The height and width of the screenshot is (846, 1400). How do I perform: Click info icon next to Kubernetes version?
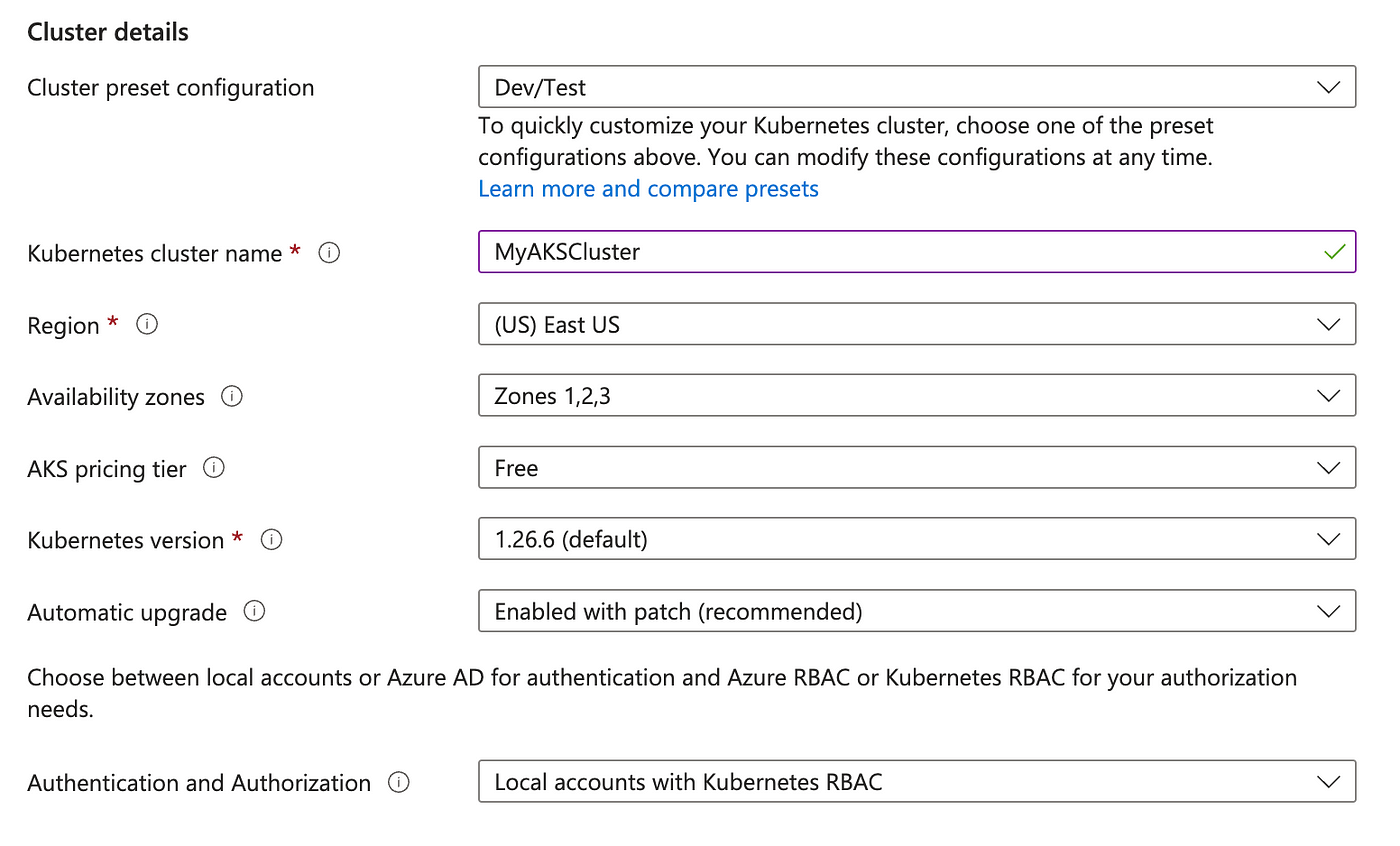(x=271, y=539)
